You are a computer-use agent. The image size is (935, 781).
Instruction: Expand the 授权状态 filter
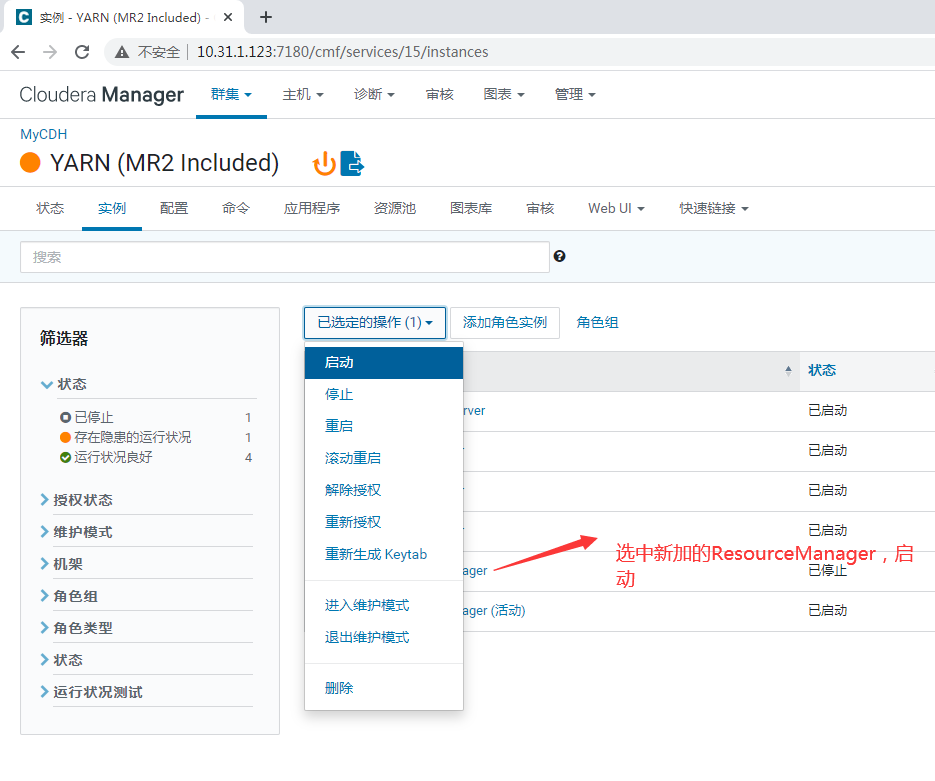tap(76, 500)
